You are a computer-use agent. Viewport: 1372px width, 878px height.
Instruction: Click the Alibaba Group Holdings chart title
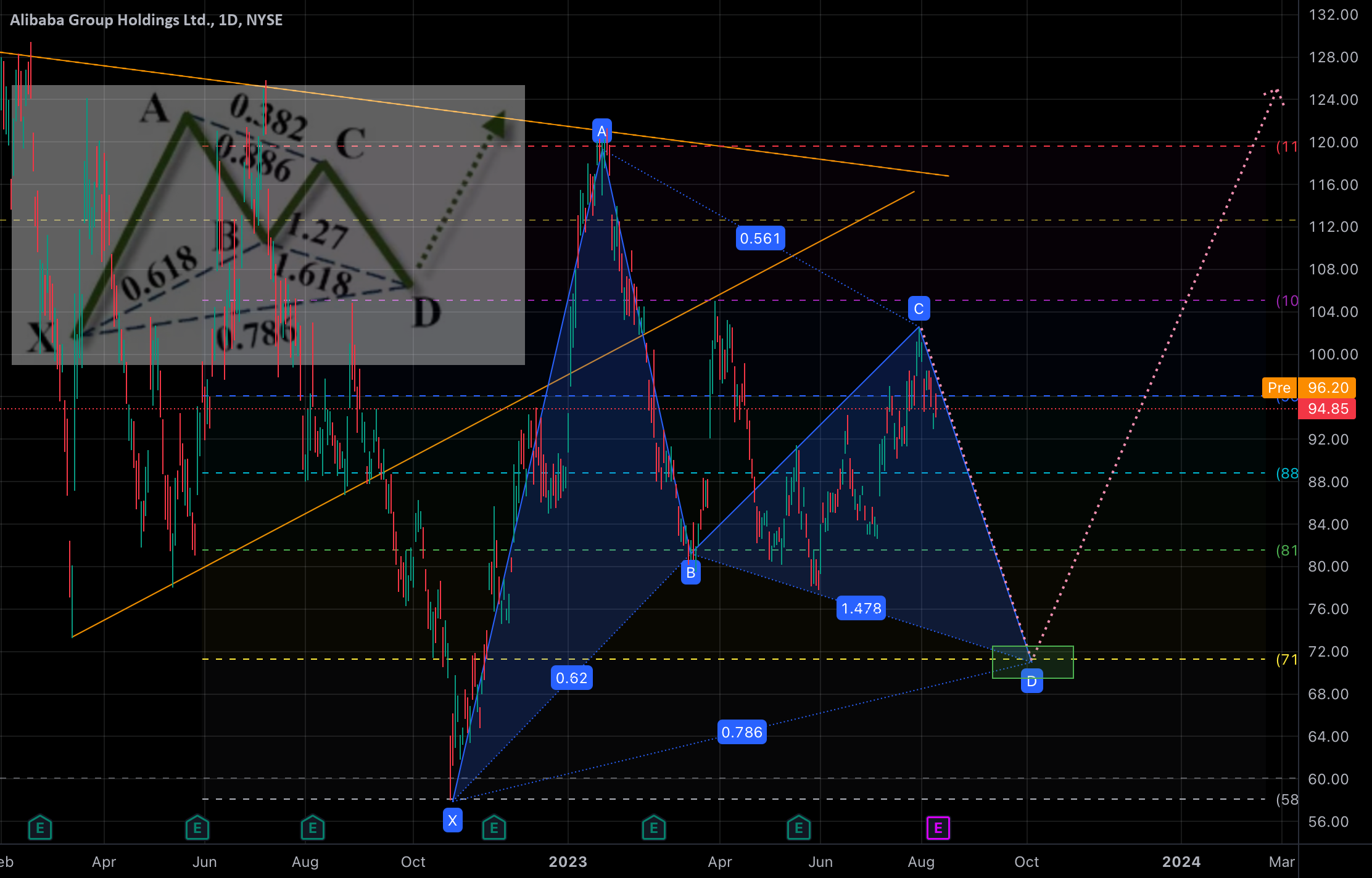(146, 20)
